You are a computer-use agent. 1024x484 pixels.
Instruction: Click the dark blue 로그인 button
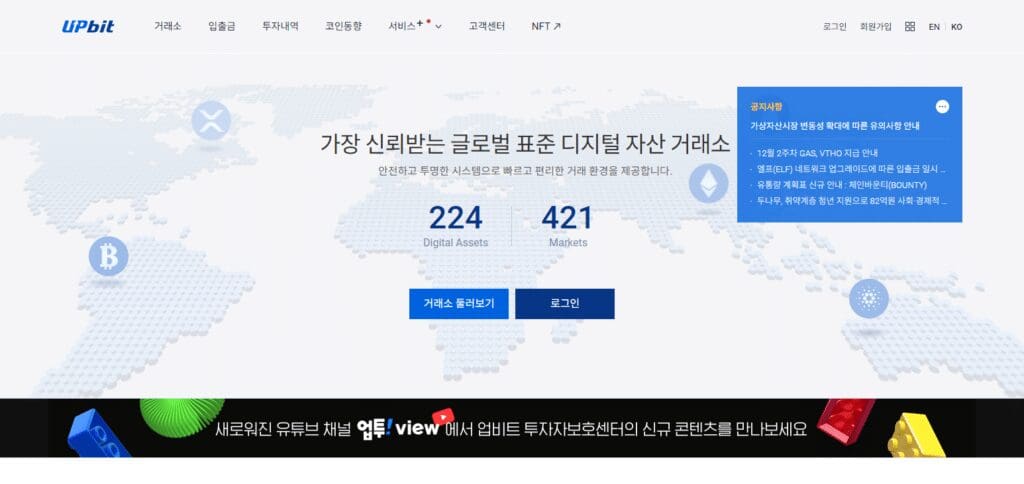(565, 304)
